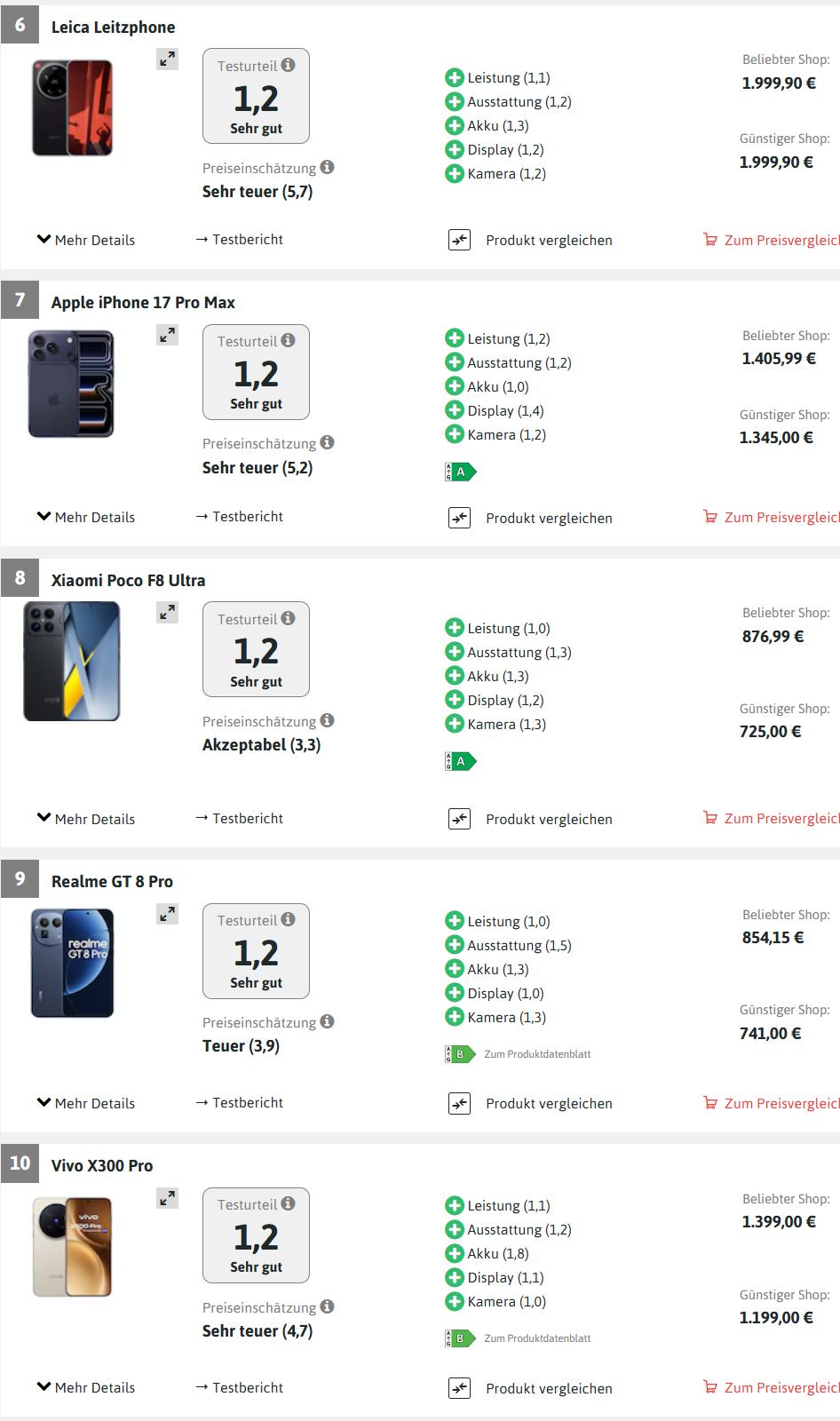The height and width of the screenshot is (1421, 840).
Task: Open energy label A of iPhone 17 Pro Max
Action: click(460, 472)
